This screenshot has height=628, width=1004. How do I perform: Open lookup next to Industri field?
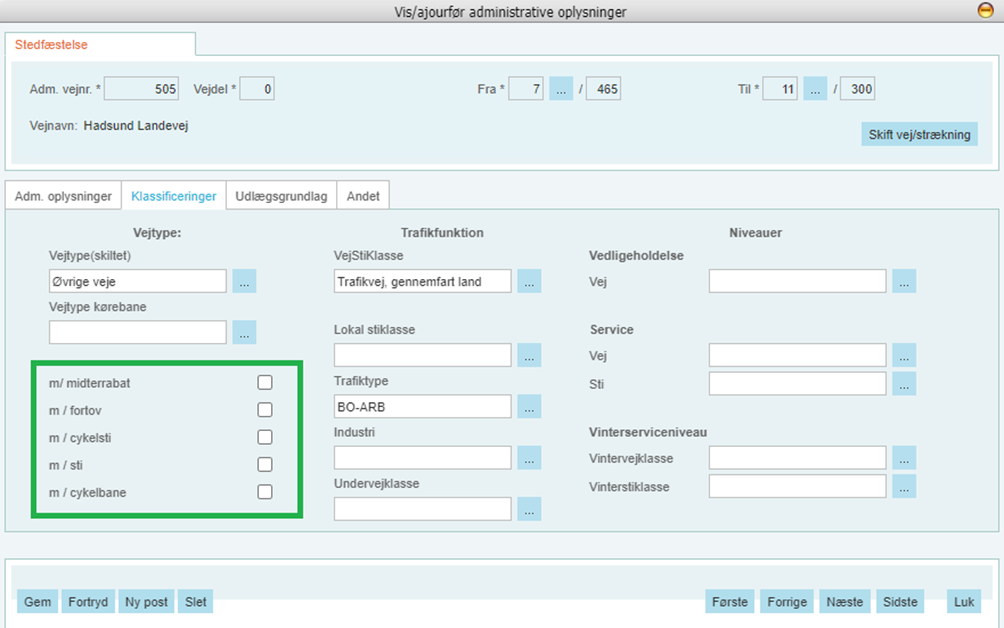(x=529, y=457)
